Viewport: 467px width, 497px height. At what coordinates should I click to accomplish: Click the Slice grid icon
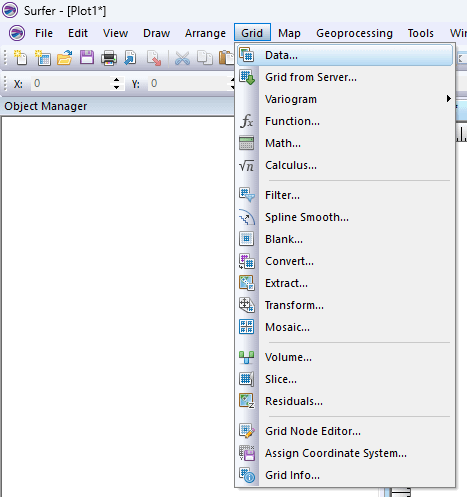click(247, 379)
